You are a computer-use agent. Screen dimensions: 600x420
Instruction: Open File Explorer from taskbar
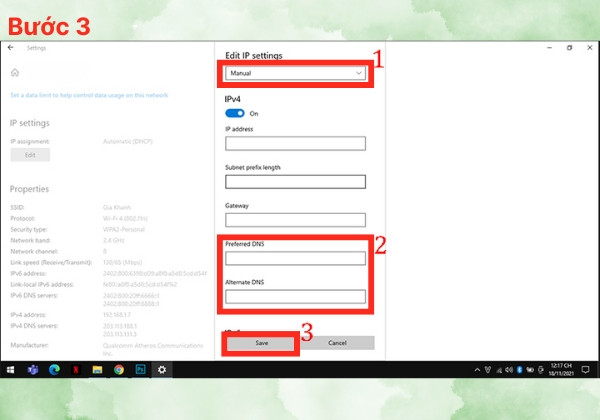coord(97,370)
